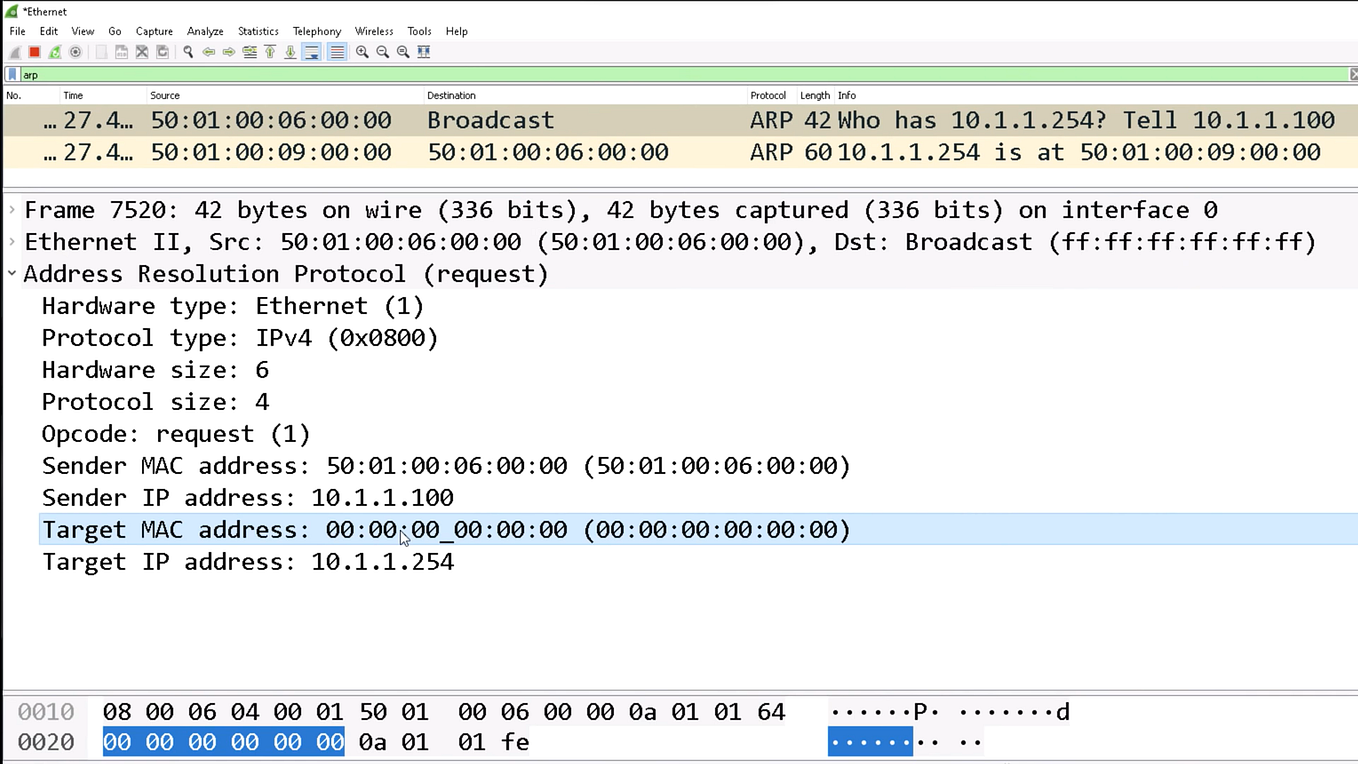Viewport: 1358px width, 764px height.
Task: Toggle packet list colorization
Action: (x=335, y=52)
